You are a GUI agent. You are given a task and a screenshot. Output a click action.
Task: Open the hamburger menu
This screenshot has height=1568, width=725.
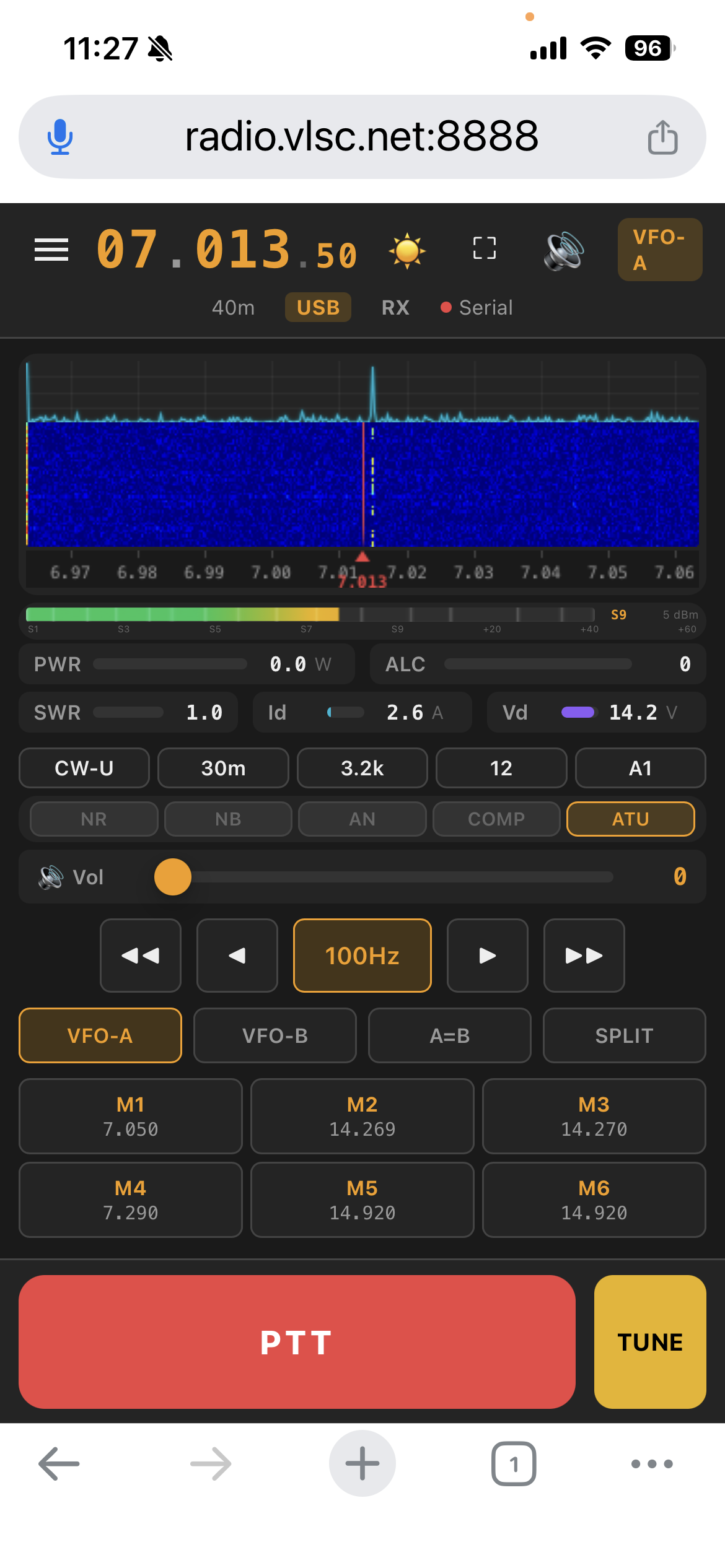(51, 250)
